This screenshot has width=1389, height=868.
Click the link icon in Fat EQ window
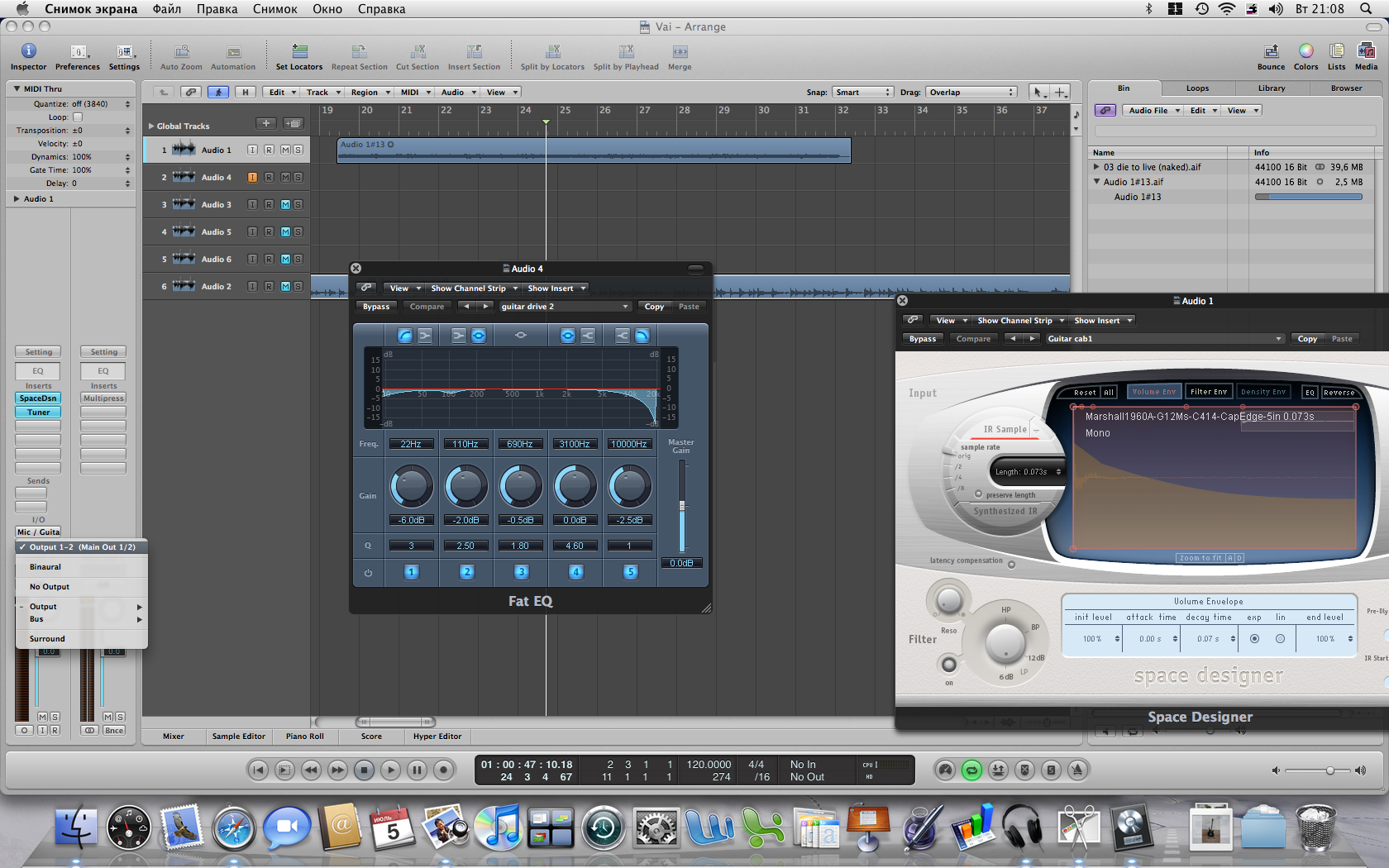point(365,288)
